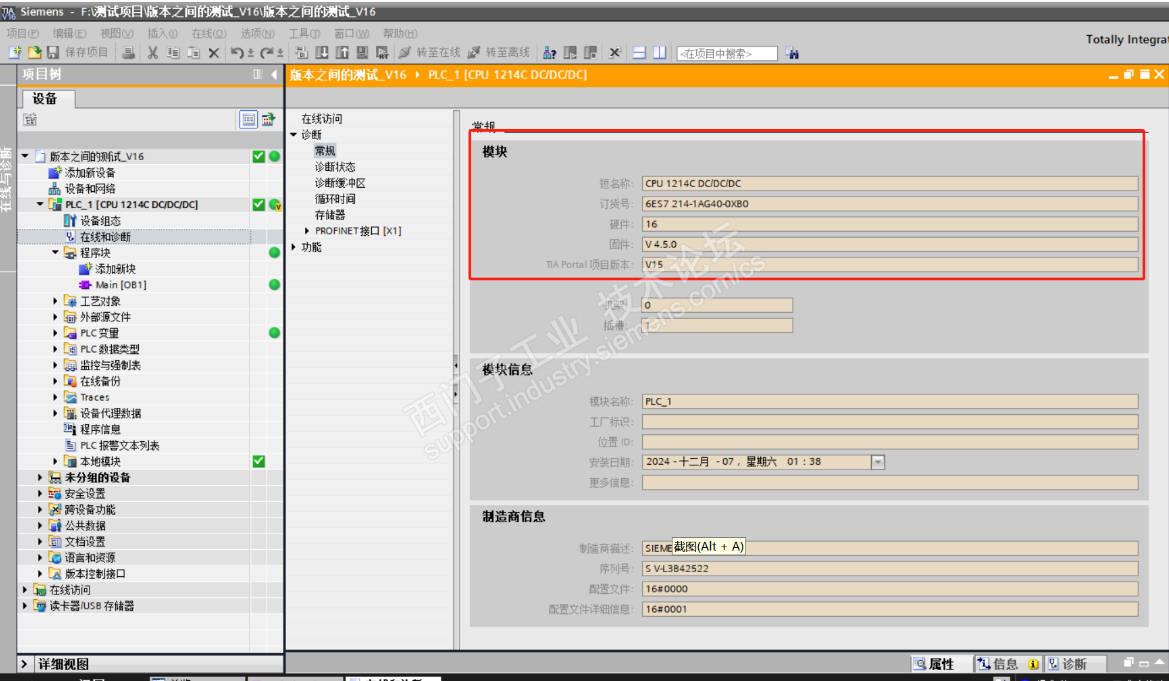The image size is (1169, 681).
Task: Open the 编辑 menu
Action: coord(69,34)
